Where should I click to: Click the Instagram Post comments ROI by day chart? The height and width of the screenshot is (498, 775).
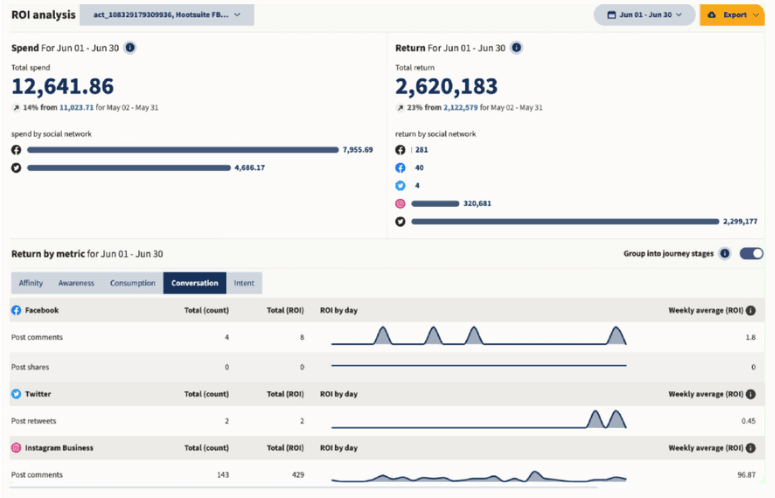click(x=478, y=476)
